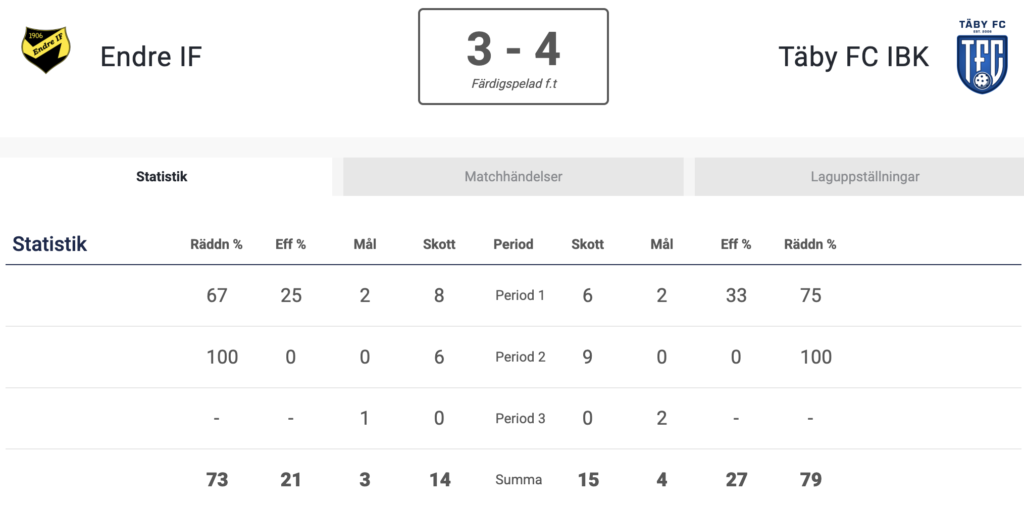Click the Summa totals row label

pyautogui.click(x=519, y=480)
